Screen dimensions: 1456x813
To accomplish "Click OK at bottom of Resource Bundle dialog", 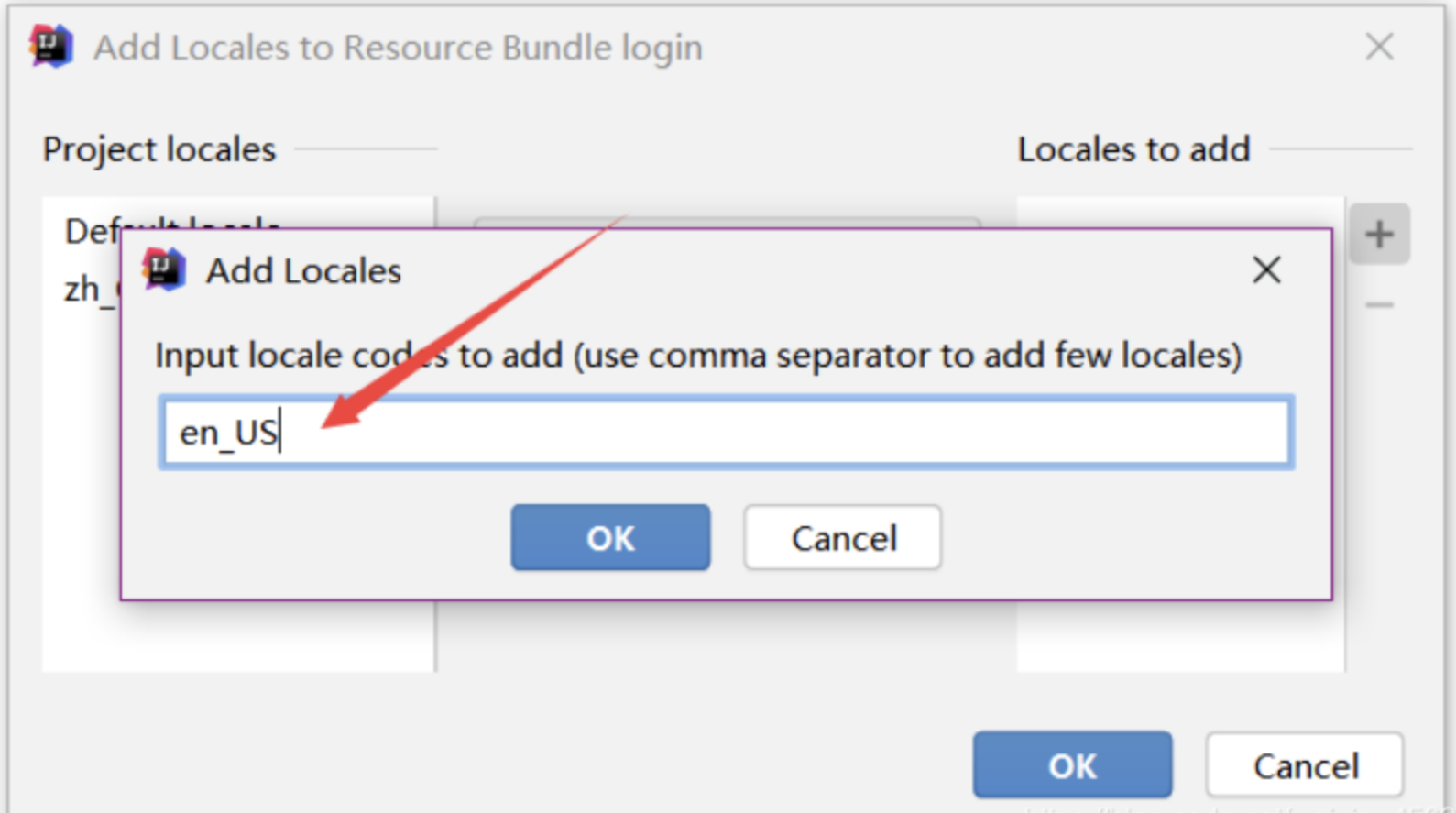I will [1072, 764].
